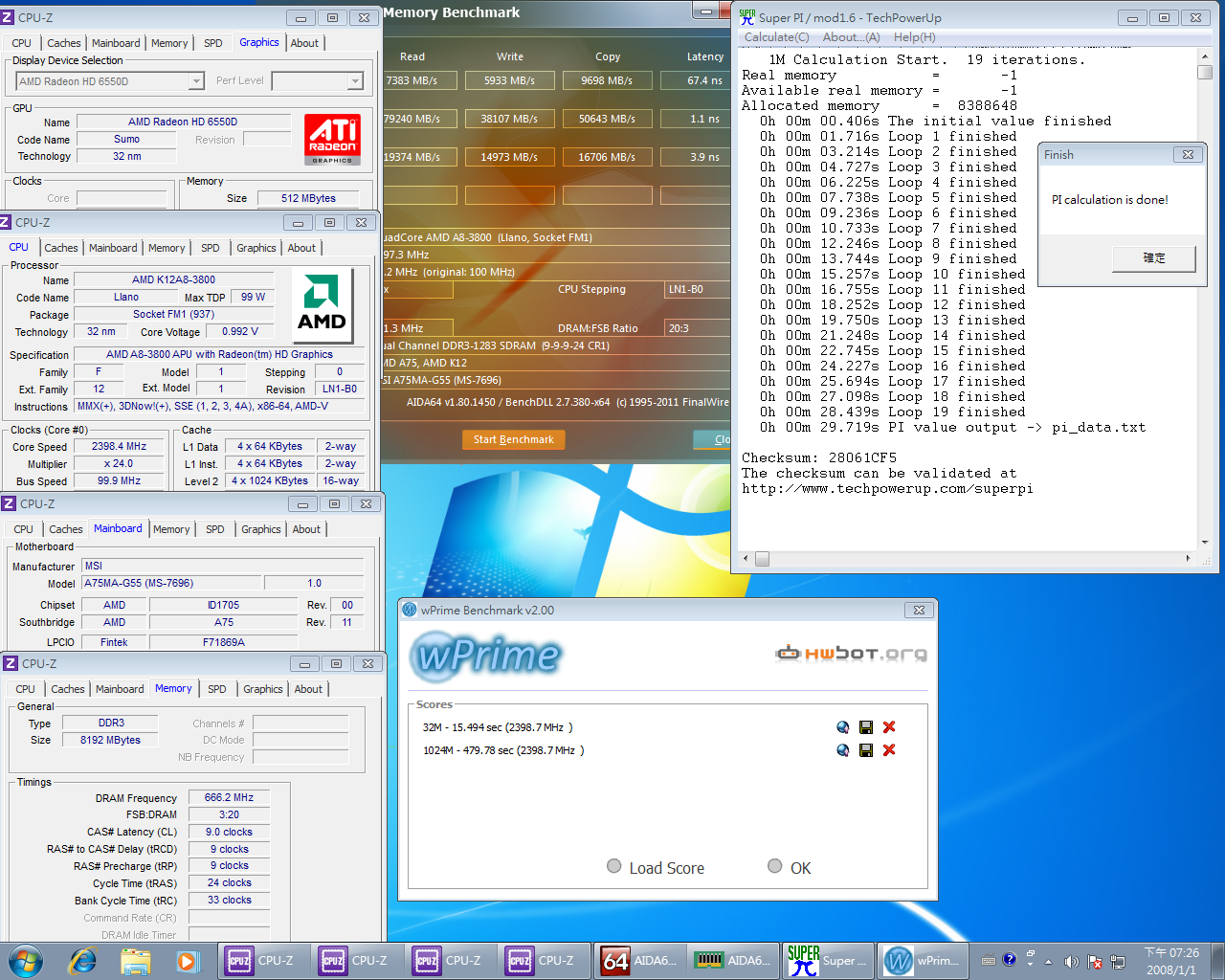Open Memory tab in CPU-Z CPU window
1225x980 pixels.
point(167,248)
